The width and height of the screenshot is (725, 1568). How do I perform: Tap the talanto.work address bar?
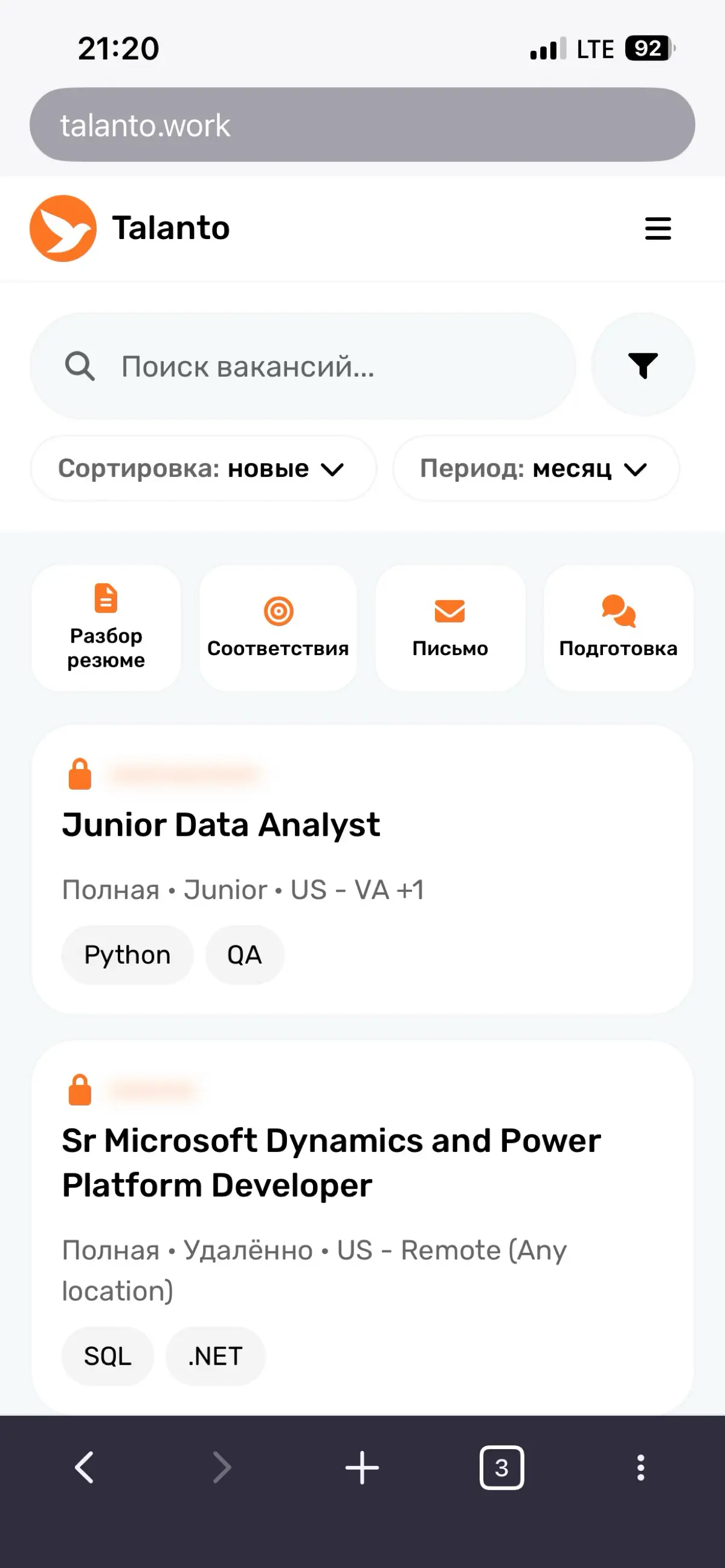pos(362,125)
